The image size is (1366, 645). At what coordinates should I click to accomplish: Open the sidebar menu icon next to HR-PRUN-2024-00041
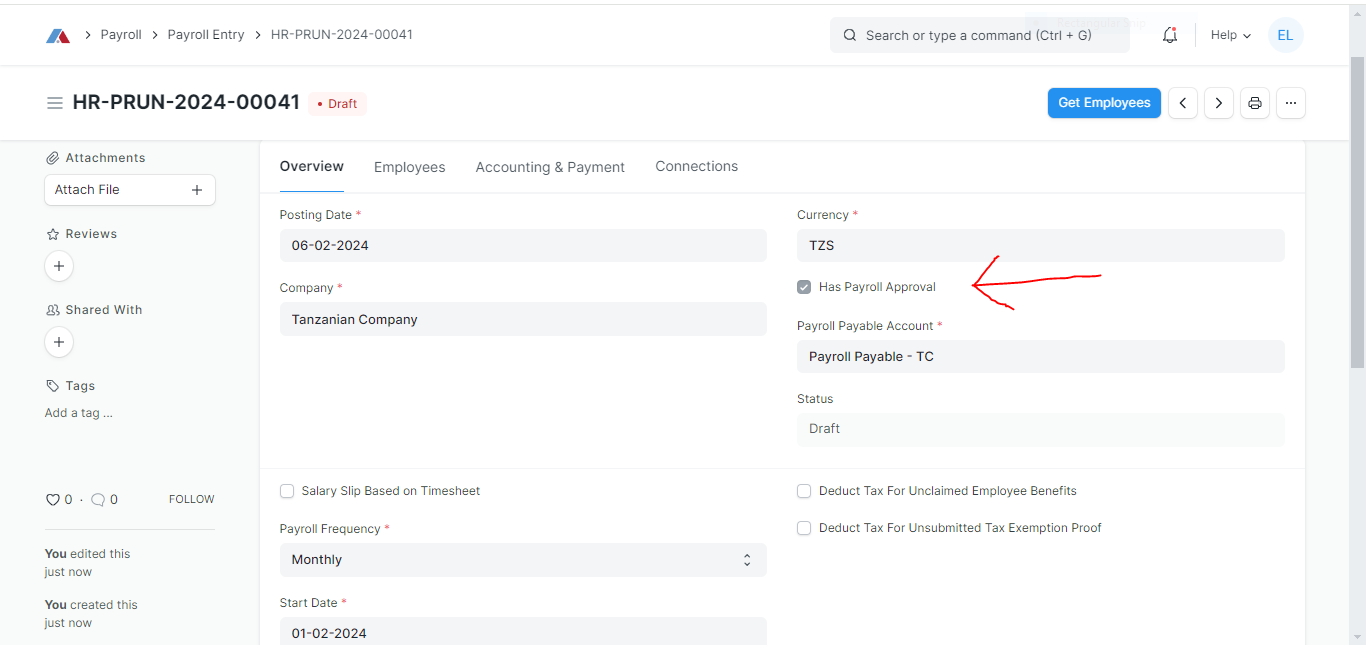pyautogui.click(x=54, y=102)
